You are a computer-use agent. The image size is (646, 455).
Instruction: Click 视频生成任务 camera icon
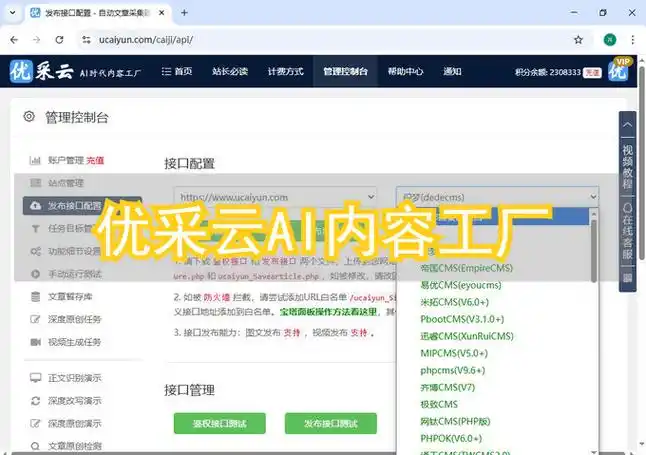(x=35, y=342)
